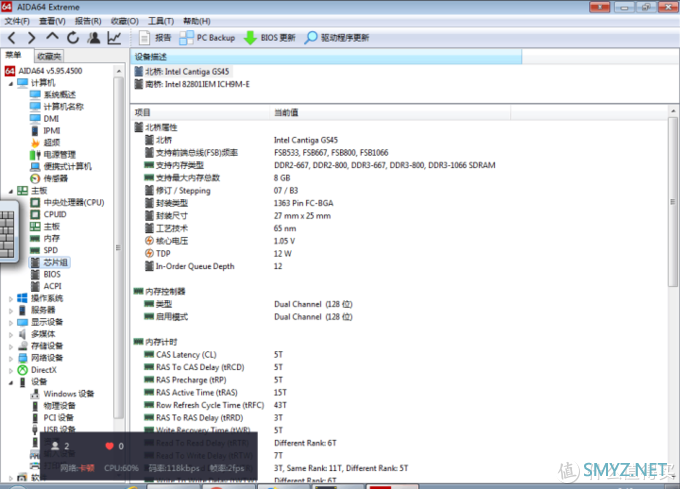Select the CAS Latency (CL) row
The width and height of the screenshot is (680, 489).
tap(213, 355)
